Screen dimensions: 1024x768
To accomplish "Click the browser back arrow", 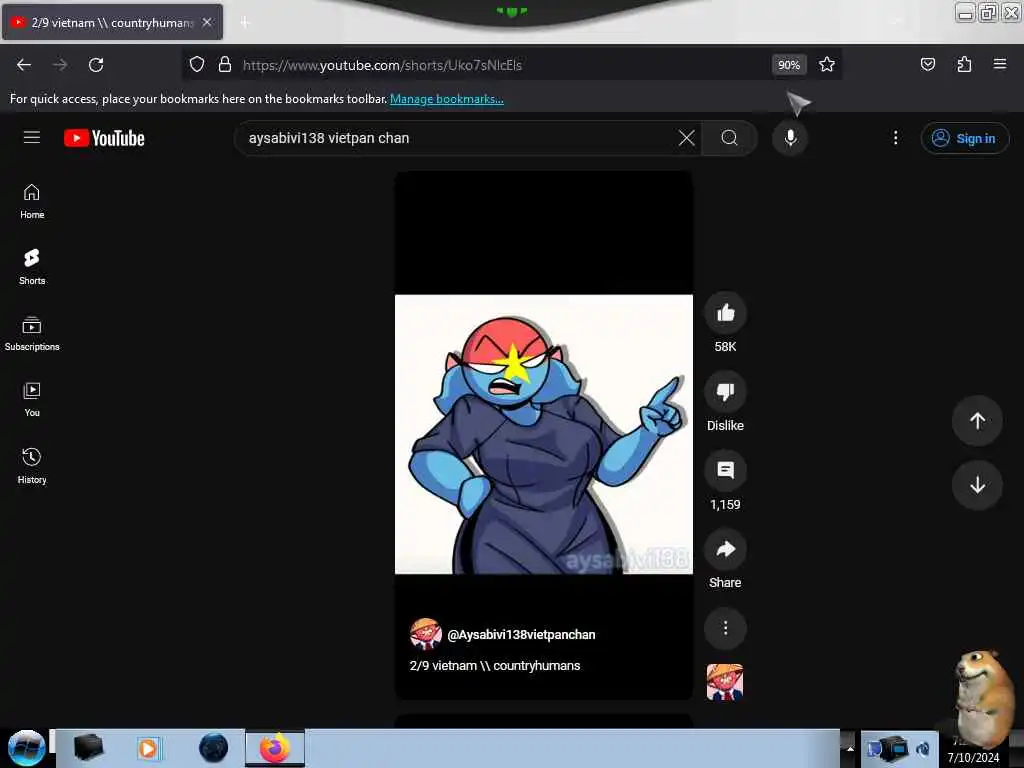I will [24, 65].
